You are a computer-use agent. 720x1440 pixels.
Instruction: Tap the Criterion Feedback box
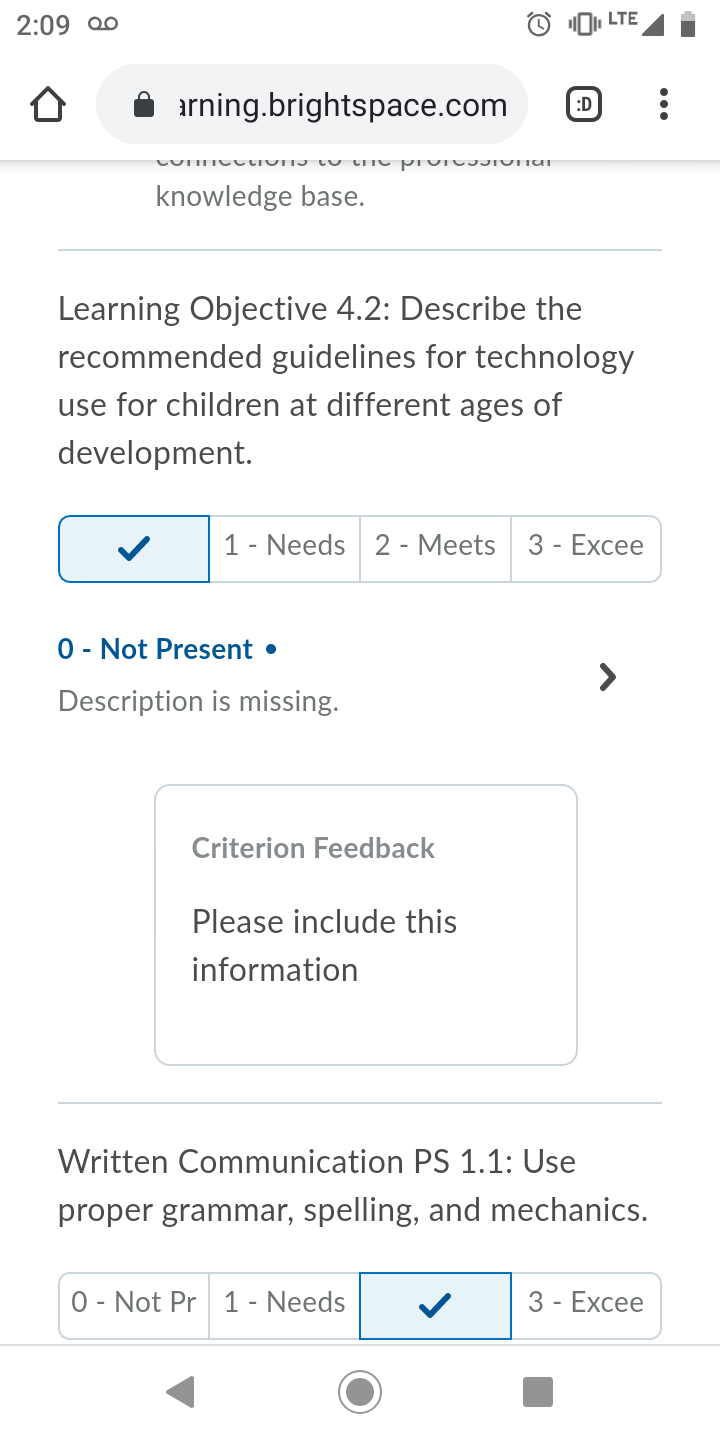[x=366, y=925]
